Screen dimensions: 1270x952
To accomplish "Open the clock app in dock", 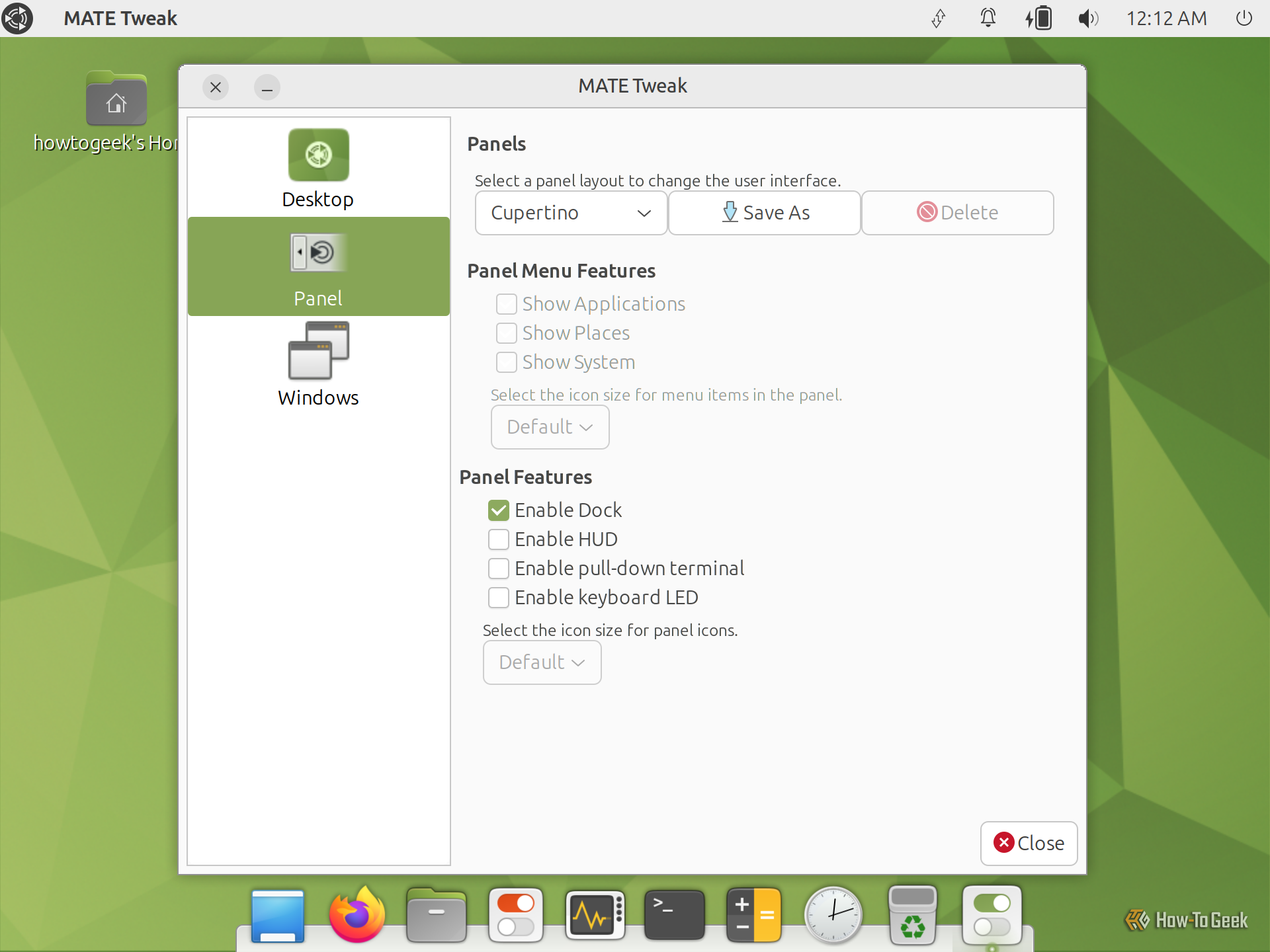I will coord(833,915).
